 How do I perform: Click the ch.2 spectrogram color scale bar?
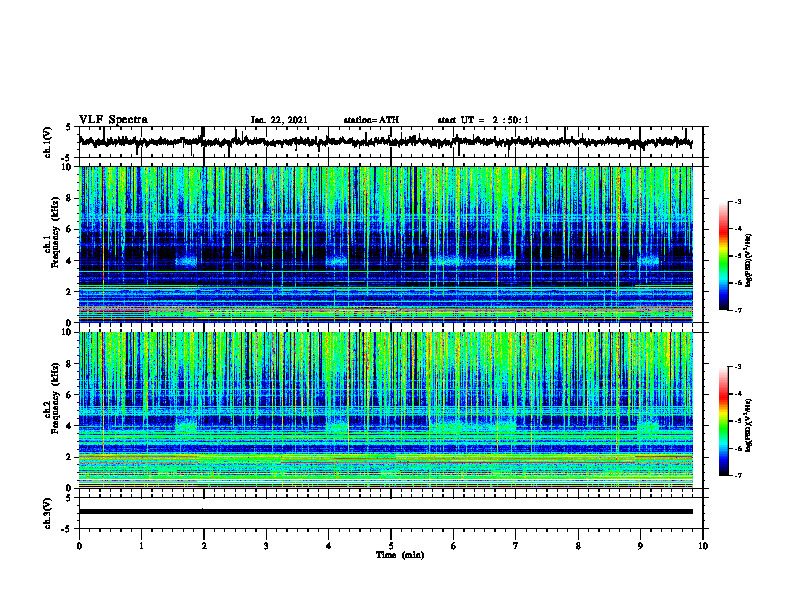(724, 421)
